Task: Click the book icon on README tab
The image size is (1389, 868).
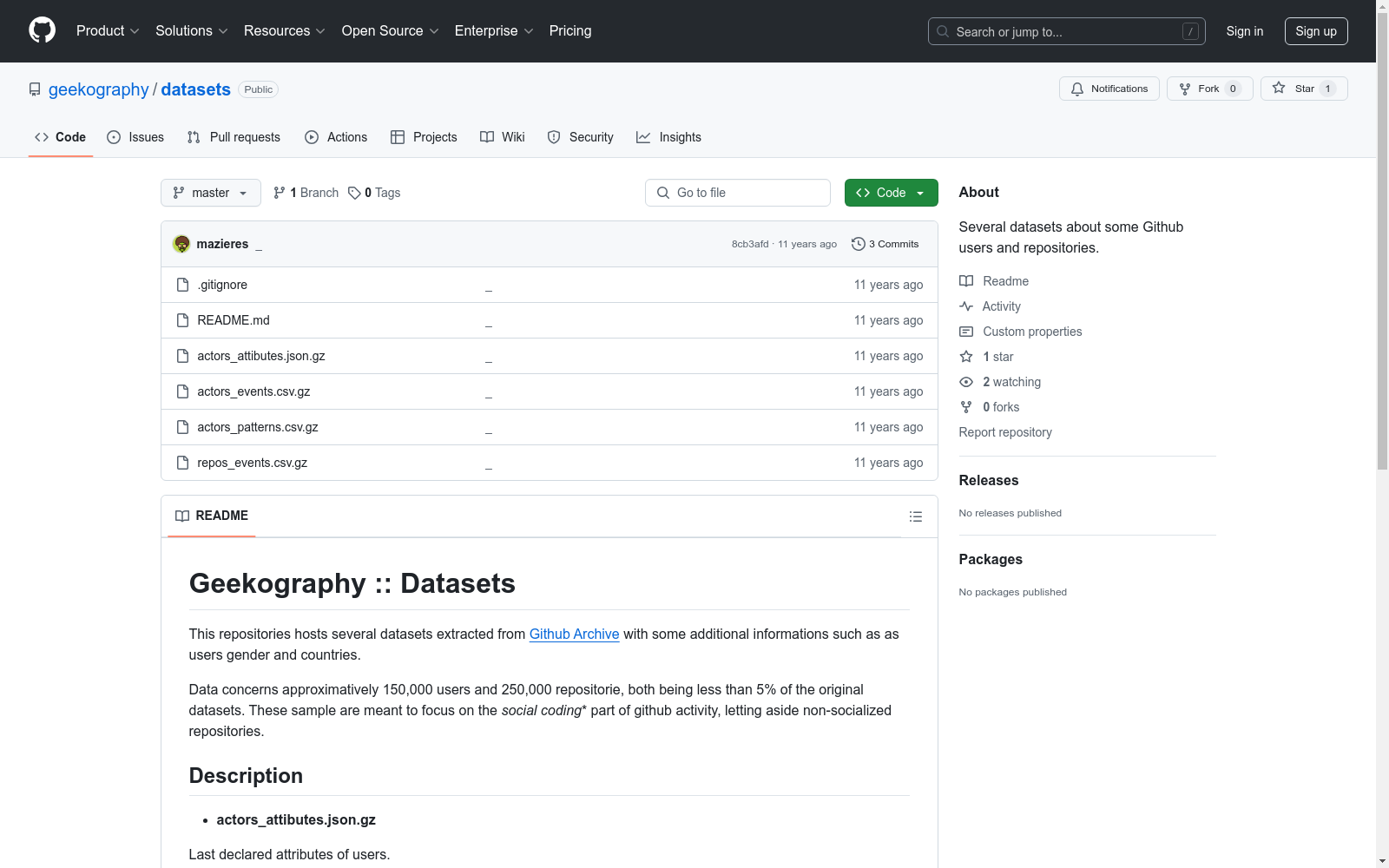Action: [x=182, y=516]
